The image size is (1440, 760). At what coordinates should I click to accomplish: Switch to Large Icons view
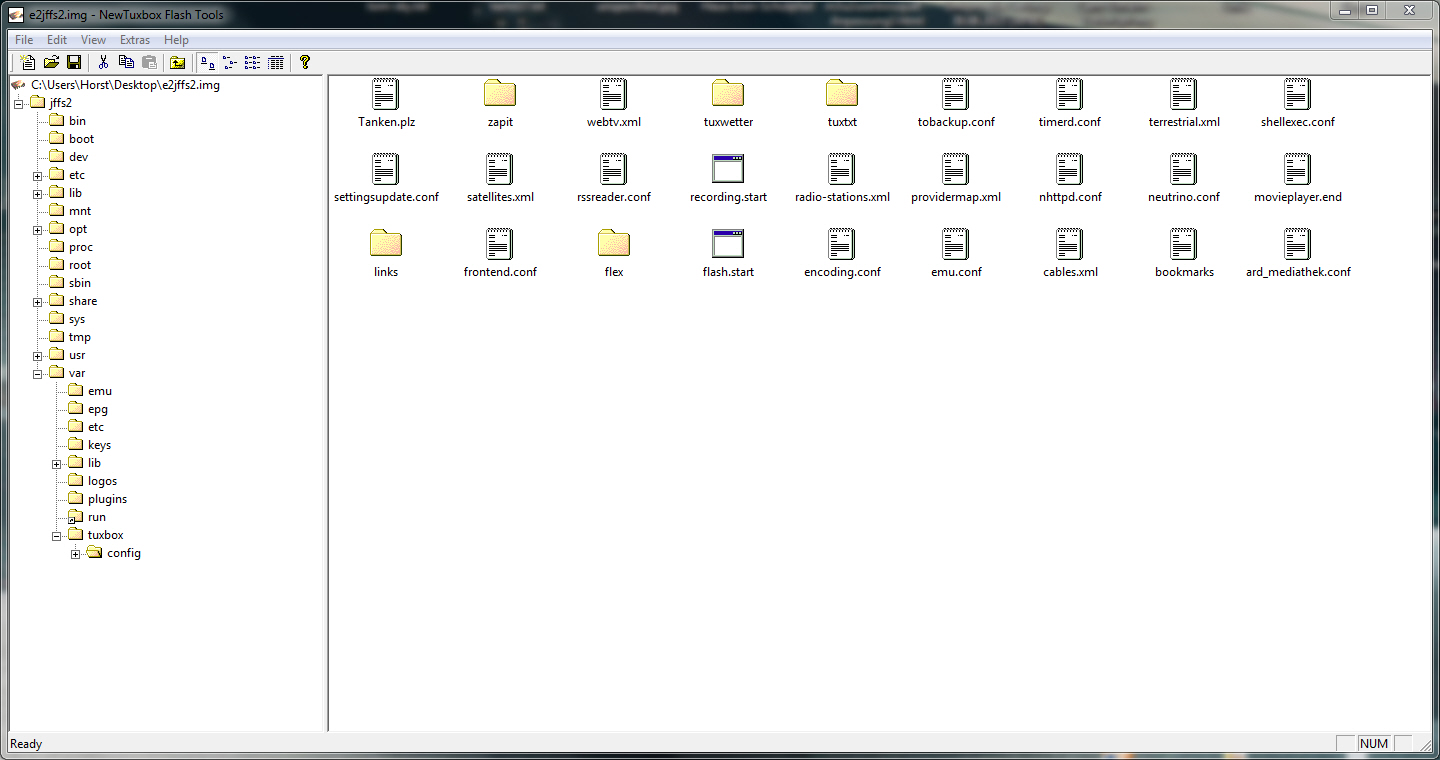(x=207, y=63)
